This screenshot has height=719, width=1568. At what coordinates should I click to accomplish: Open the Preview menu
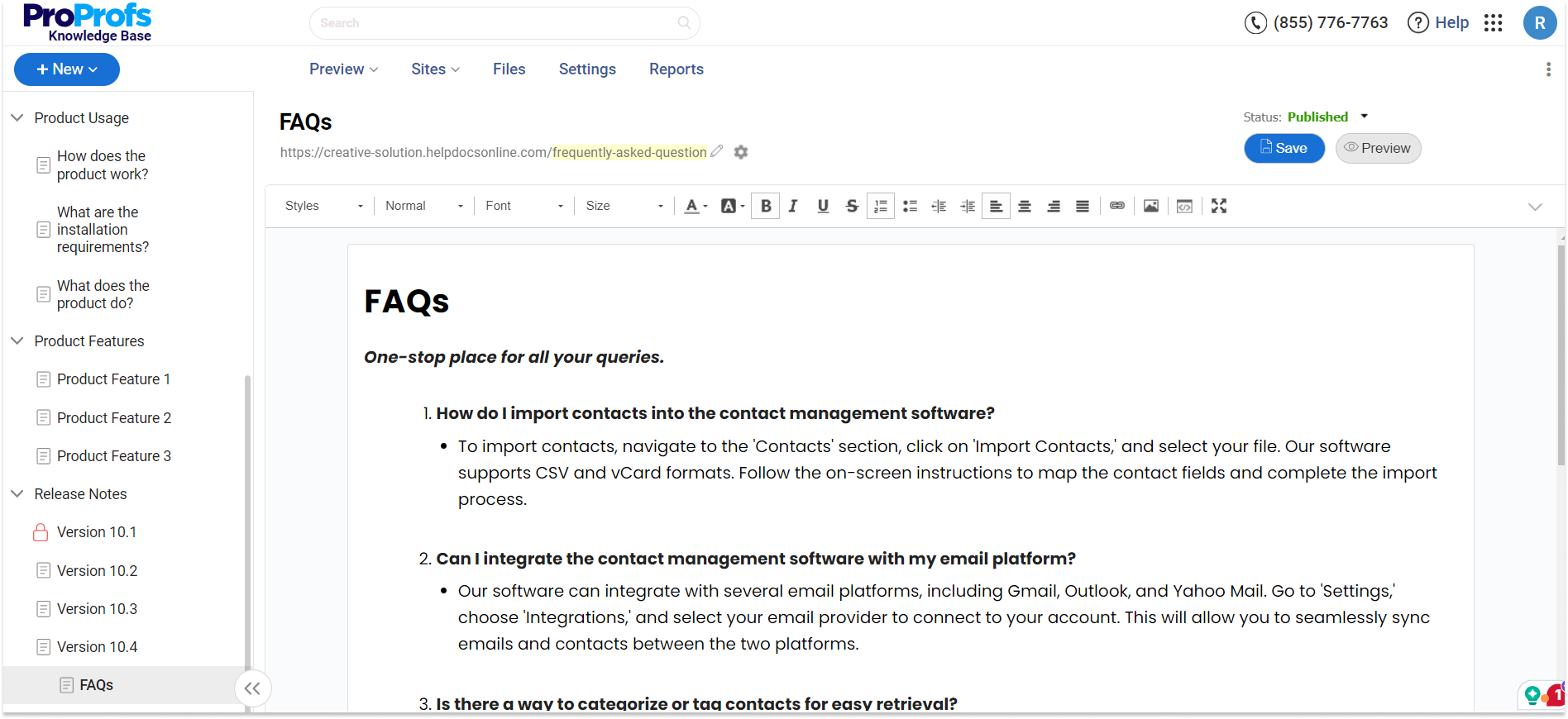pyautogui.click(x=343, y=69)
